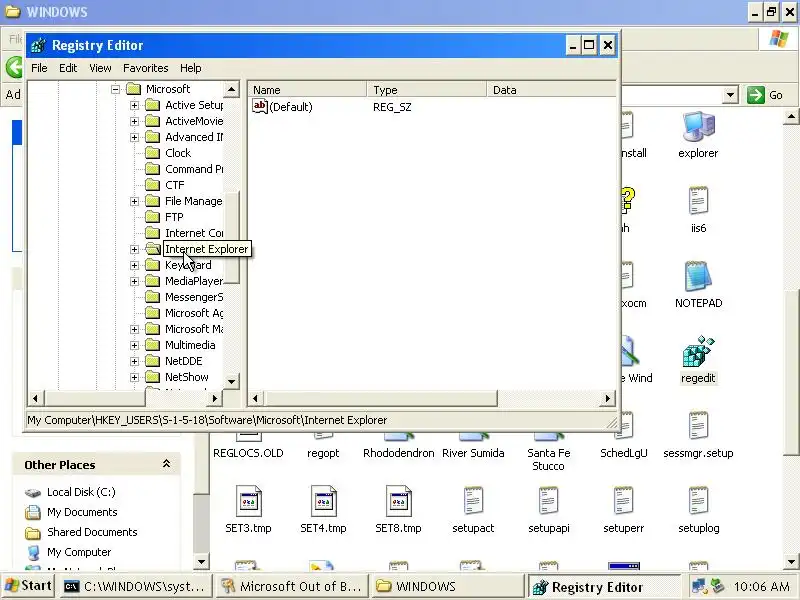Open the Help menu in Registry Editor
Image resolution: width=800 pixels, height=600 pixels.
pyautogui.click(x=190, y=68)
